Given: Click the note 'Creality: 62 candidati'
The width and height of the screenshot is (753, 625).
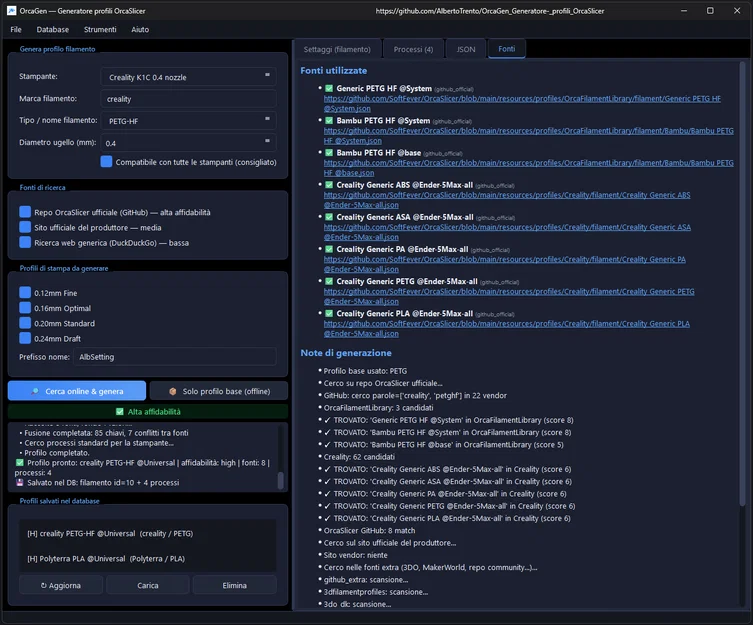Looking at the screenshot, I should (359, 457).
